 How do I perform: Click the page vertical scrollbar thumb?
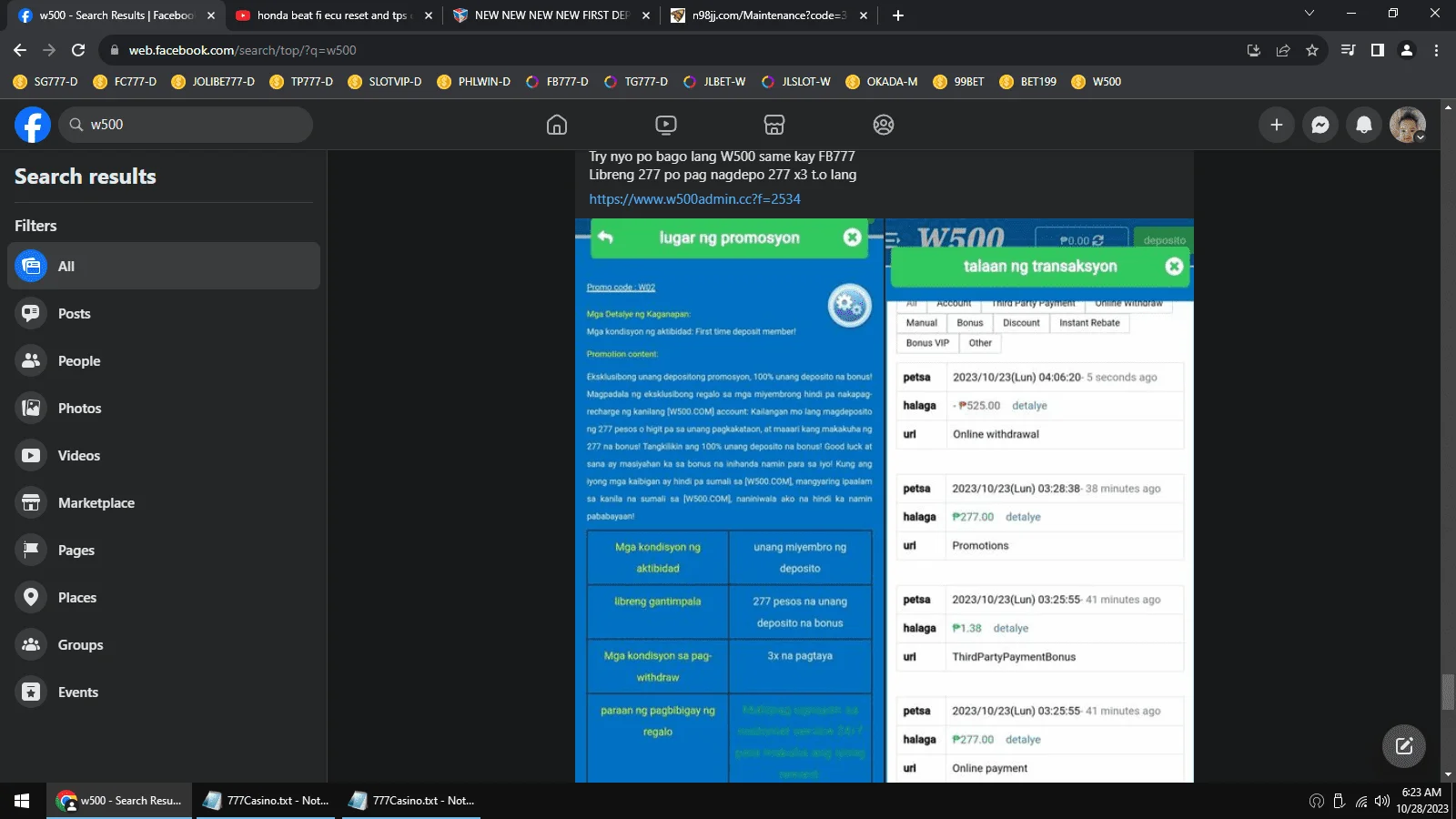(1448, 693)
